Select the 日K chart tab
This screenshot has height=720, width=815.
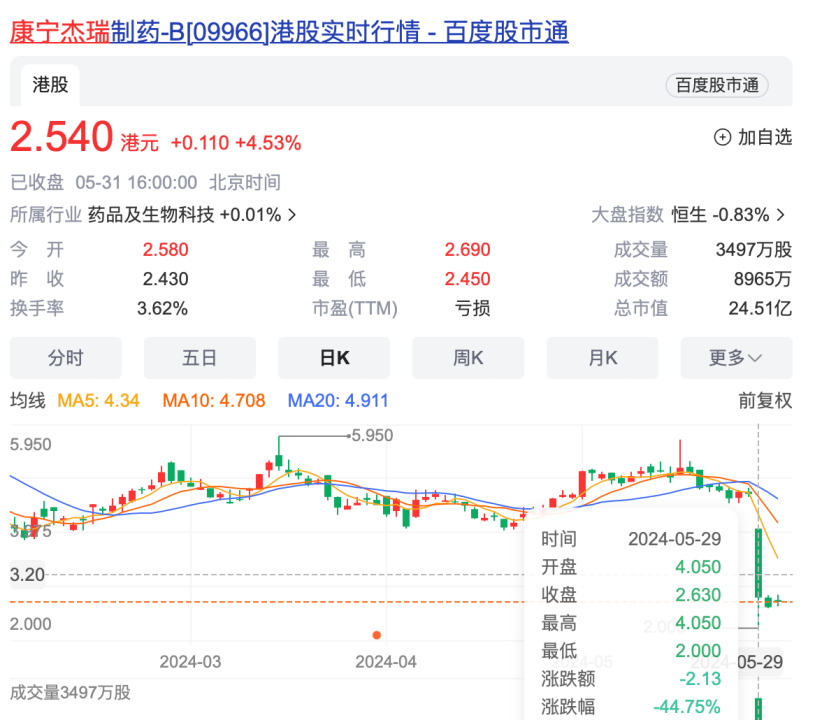click(x=334, y=358)
